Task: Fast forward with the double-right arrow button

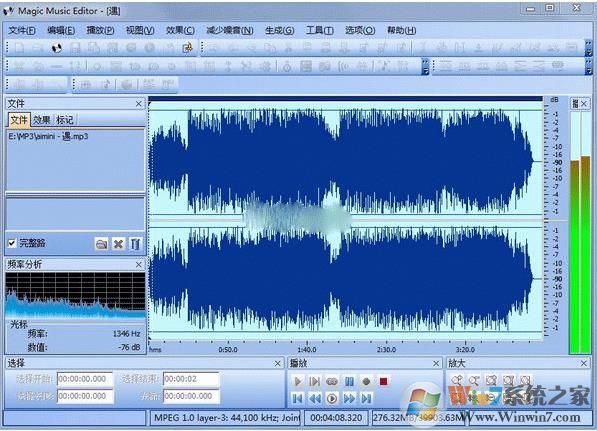Action: (349, 398)
